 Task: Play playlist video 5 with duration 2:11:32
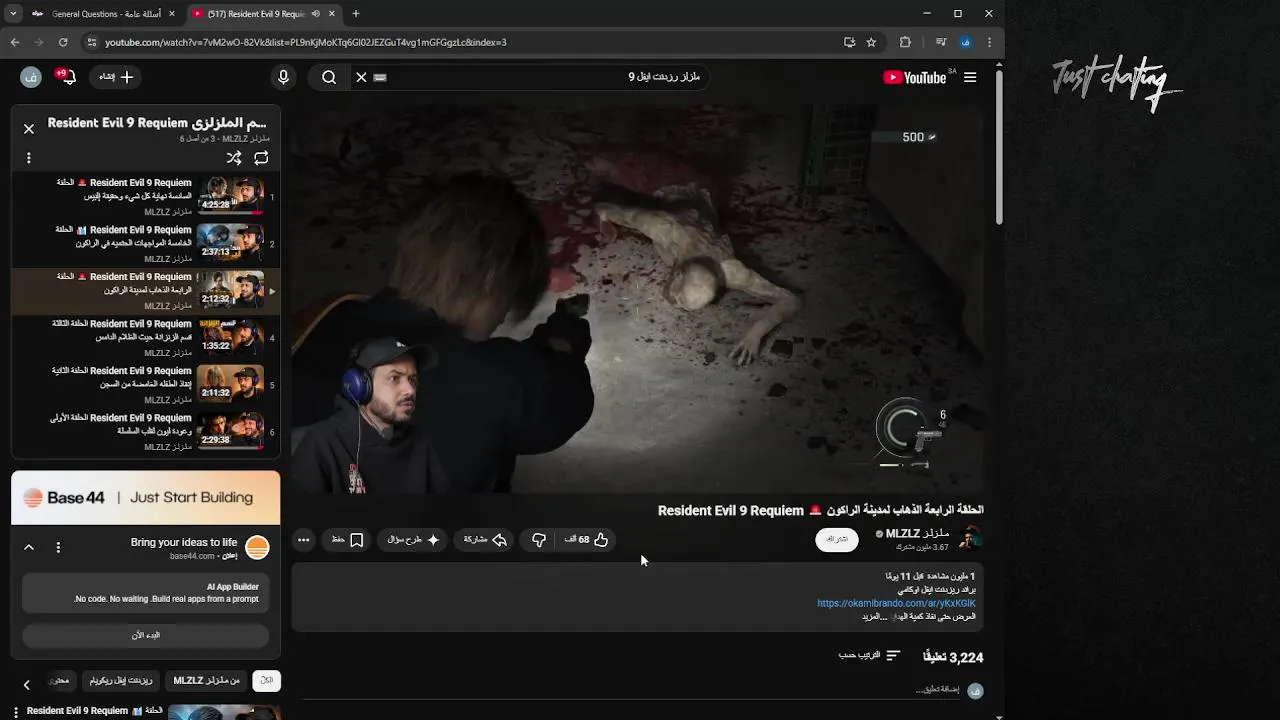(x=146, y=385)
